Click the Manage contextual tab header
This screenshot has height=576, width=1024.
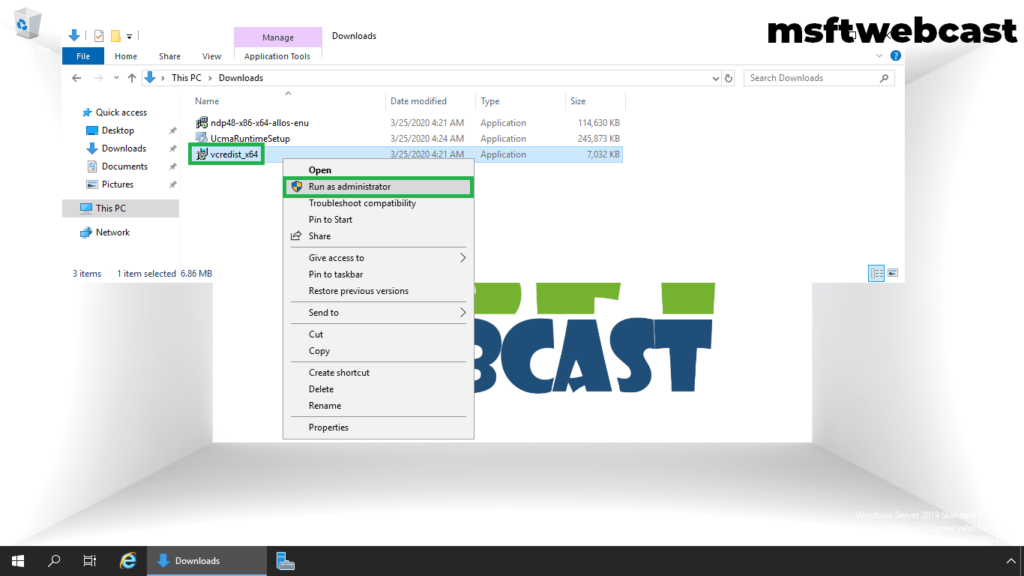tap(278, 37)
